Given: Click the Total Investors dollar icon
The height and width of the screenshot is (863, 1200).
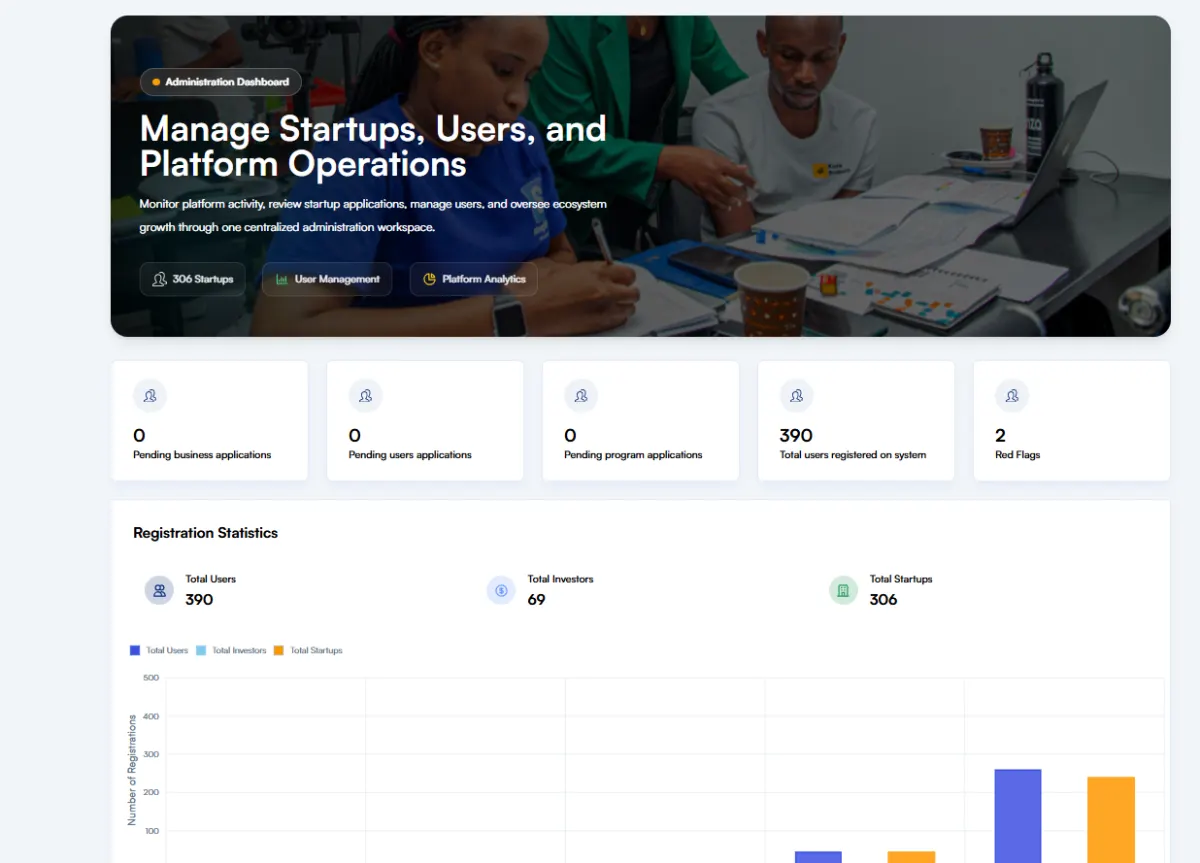Looking at the screenshot, I should (x=501, y=590).
